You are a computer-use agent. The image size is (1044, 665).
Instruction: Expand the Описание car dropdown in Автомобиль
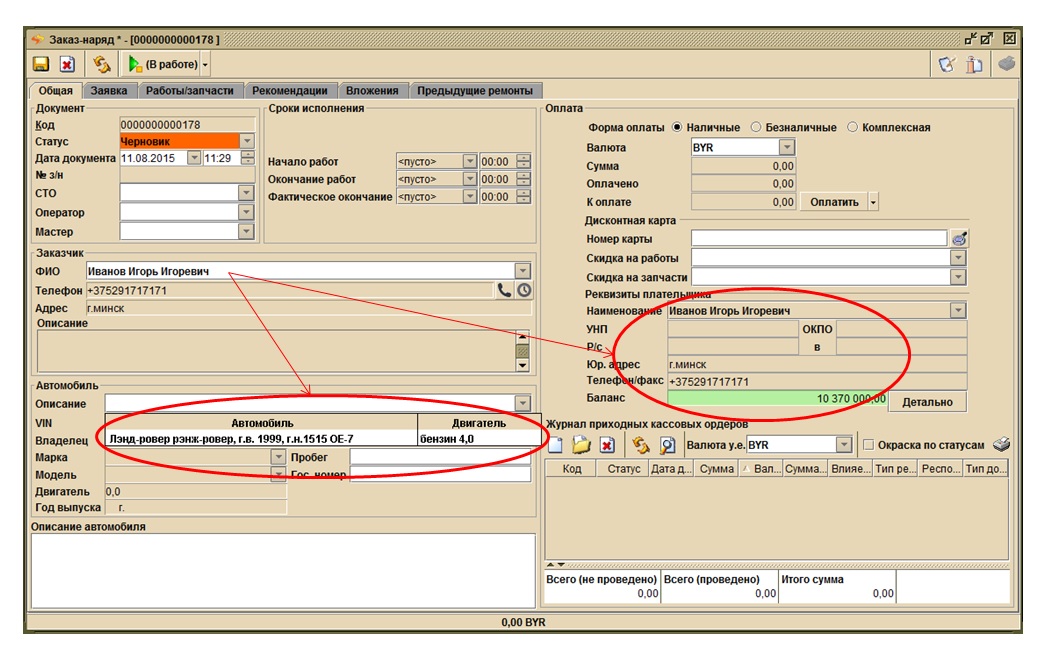pos(523,403)
